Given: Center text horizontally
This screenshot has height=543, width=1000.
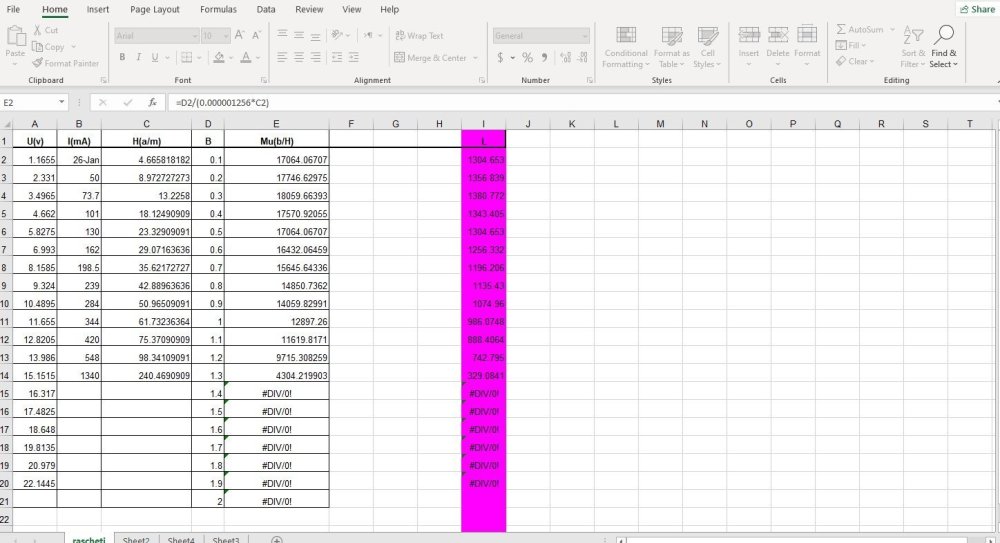Looking at the screenshot, I should pyautogui.click(x=298, y=57).
